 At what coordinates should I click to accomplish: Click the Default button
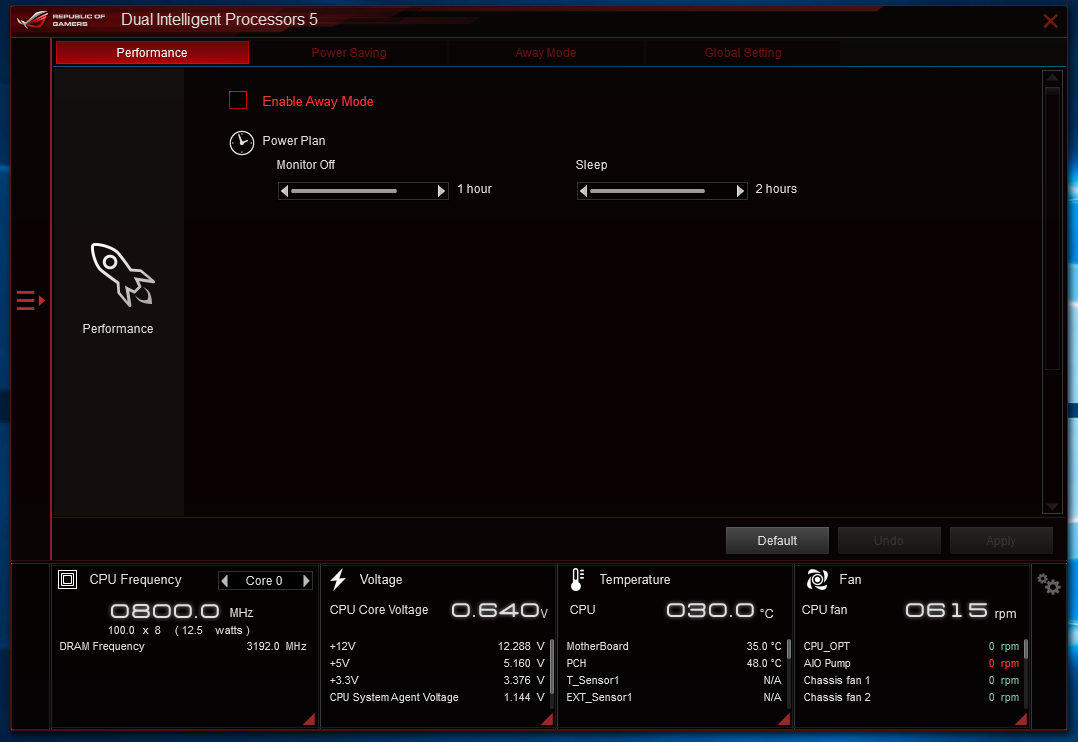tap(778, 541)
